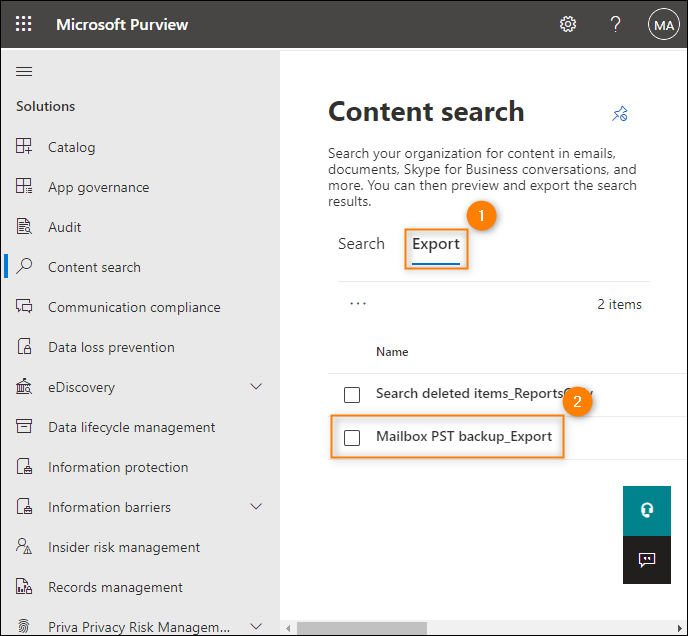Open Audit in the sidebar

click(x=64, y=227)
